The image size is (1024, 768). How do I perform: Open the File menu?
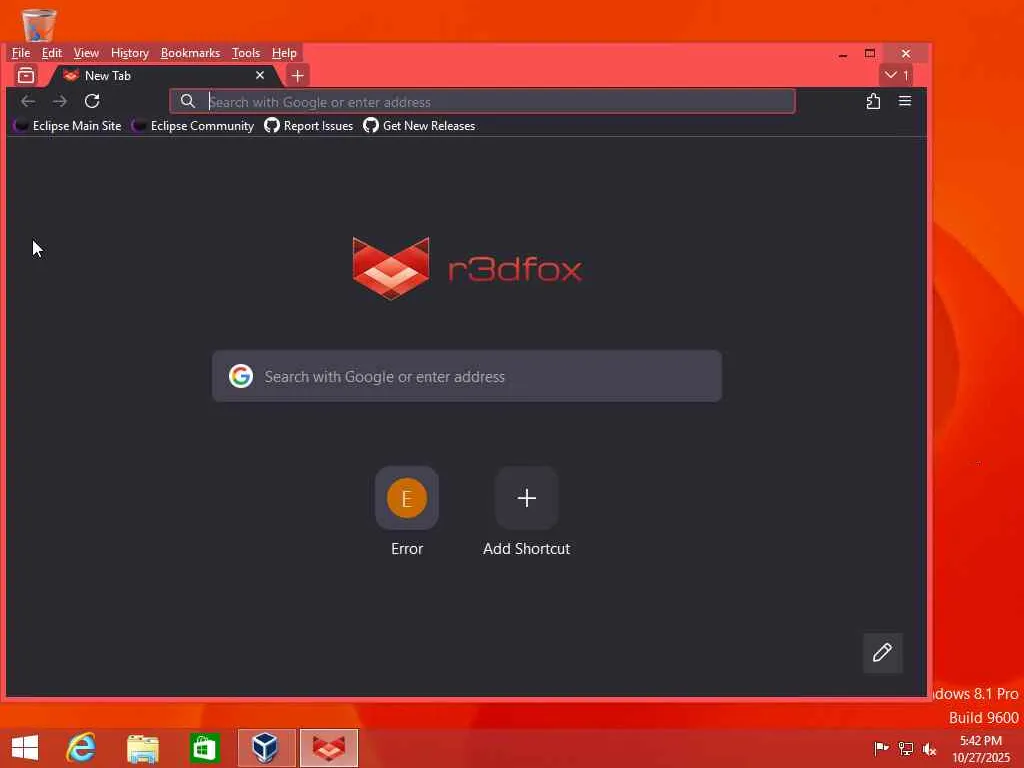pos(21,53)
